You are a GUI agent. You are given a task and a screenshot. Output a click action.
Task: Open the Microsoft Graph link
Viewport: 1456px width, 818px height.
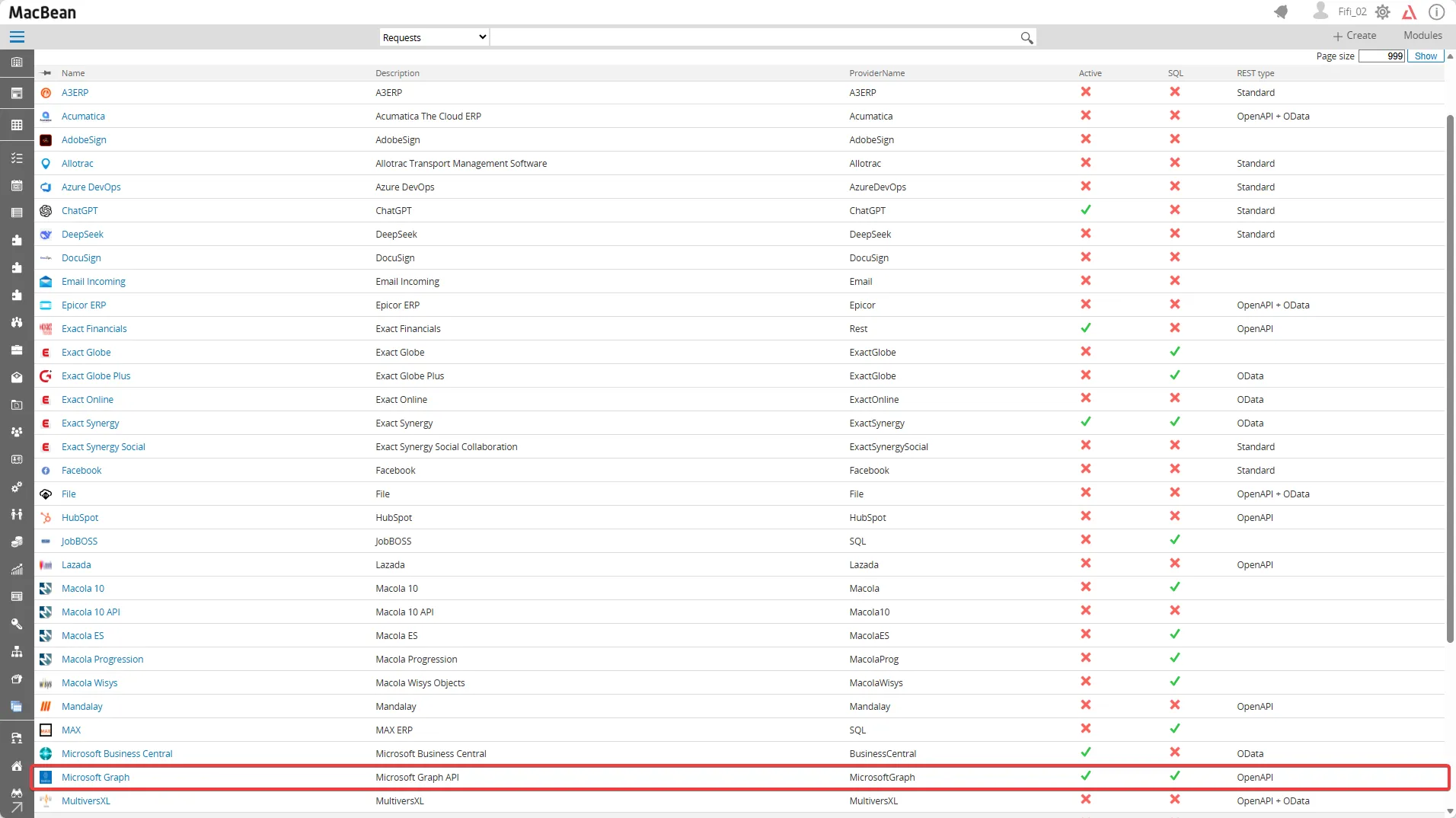[x=95, y=778]
